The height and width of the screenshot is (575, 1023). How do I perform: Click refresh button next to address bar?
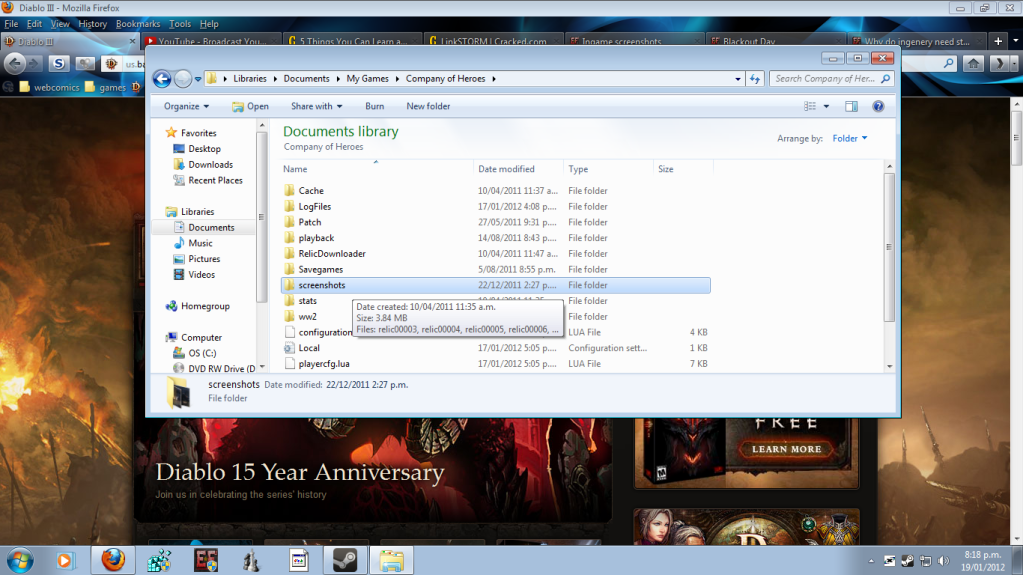[755, 79]
